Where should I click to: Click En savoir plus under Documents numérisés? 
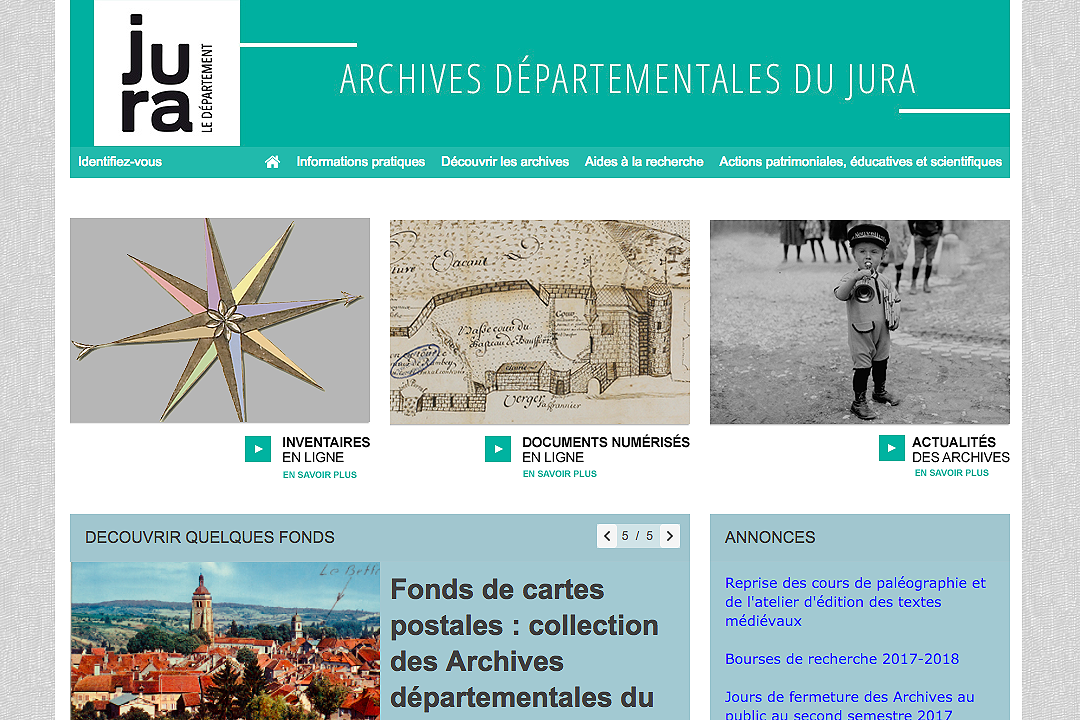pyautogui.click(x=559, y=474)
